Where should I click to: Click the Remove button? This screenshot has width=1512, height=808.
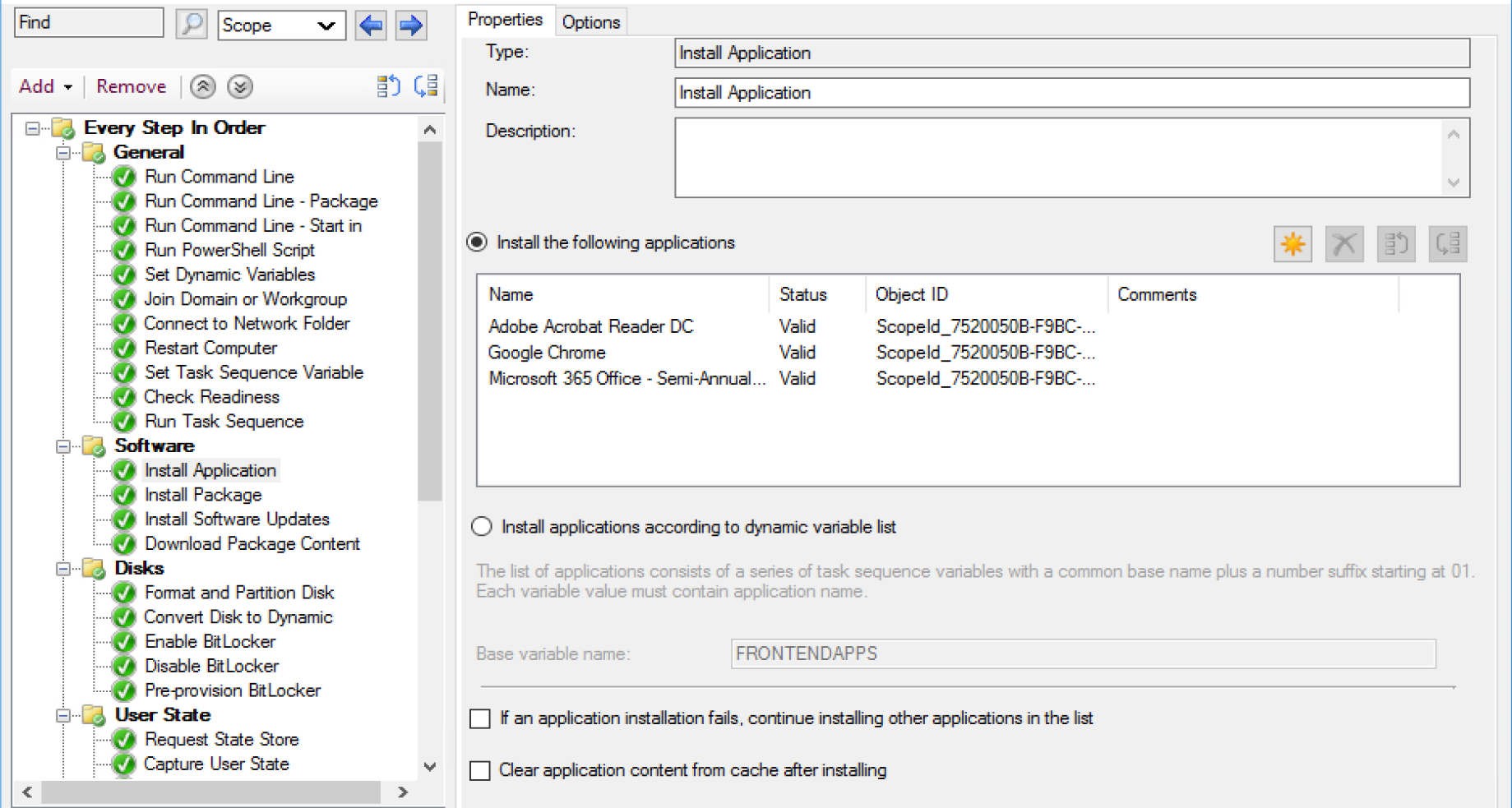point(131,86)
